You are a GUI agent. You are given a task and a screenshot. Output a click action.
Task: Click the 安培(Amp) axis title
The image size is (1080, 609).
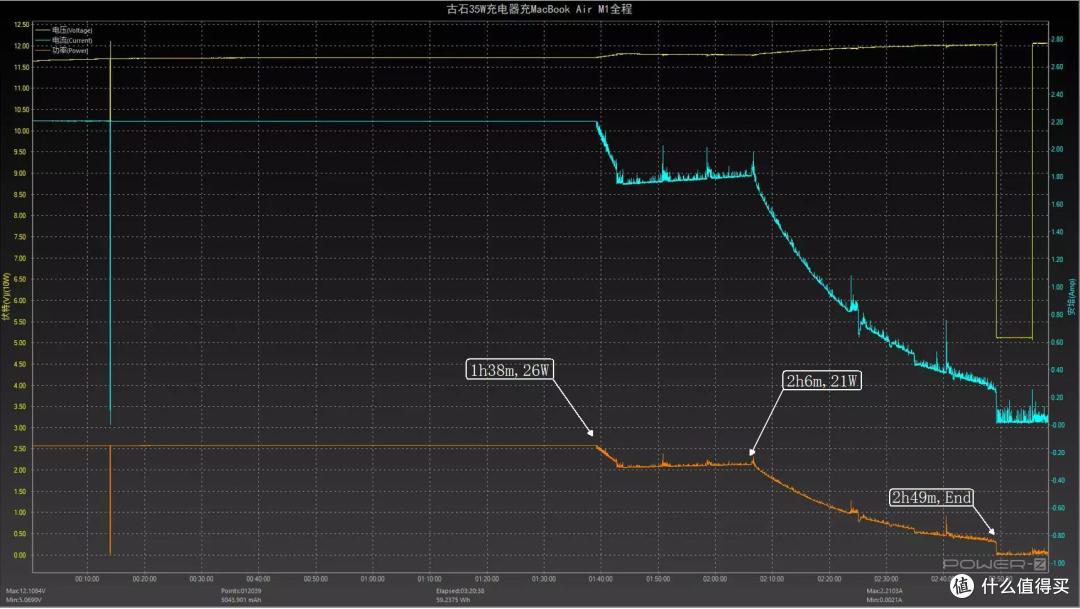click(x=1072, y=297)
